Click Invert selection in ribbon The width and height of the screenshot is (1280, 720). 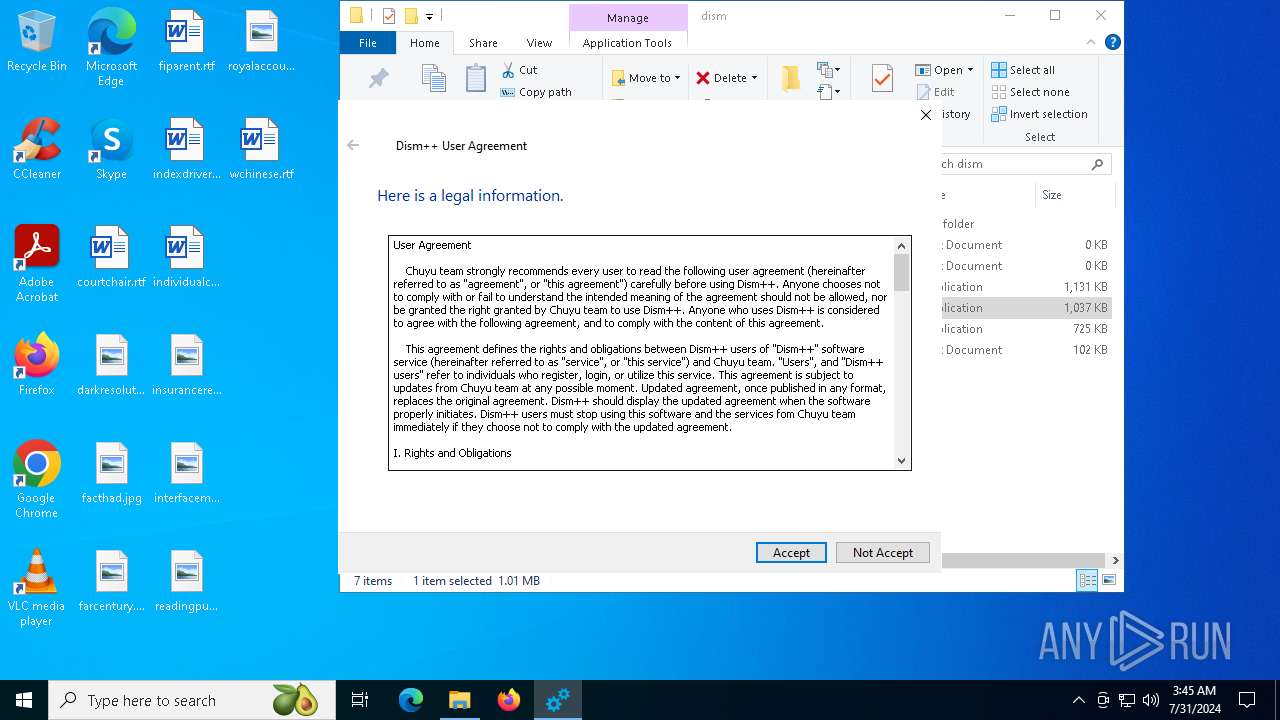click(1039, 114)
